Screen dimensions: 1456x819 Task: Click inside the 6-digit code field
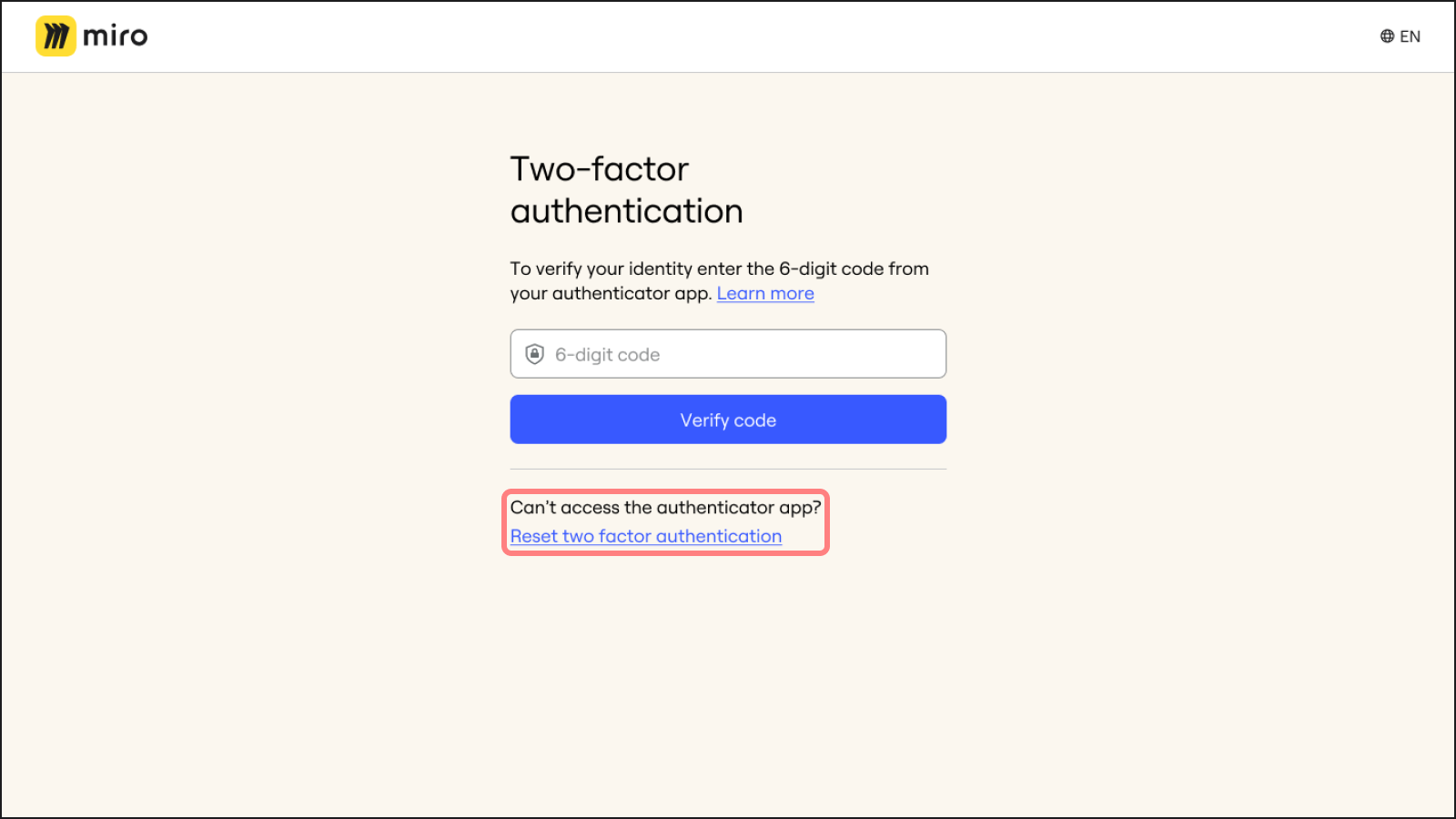pyautogui.click(x=728, y=354)
